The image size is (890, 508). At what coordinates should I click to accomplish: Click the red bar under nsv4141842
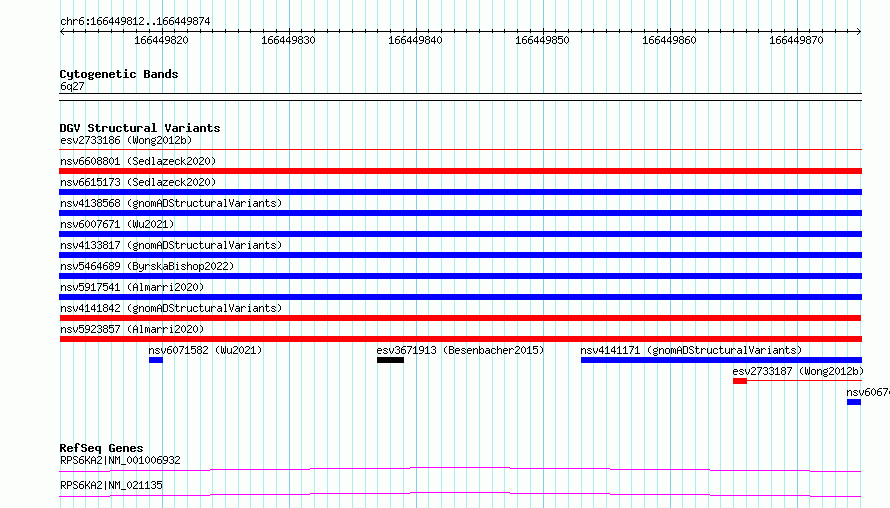(460, 318)
